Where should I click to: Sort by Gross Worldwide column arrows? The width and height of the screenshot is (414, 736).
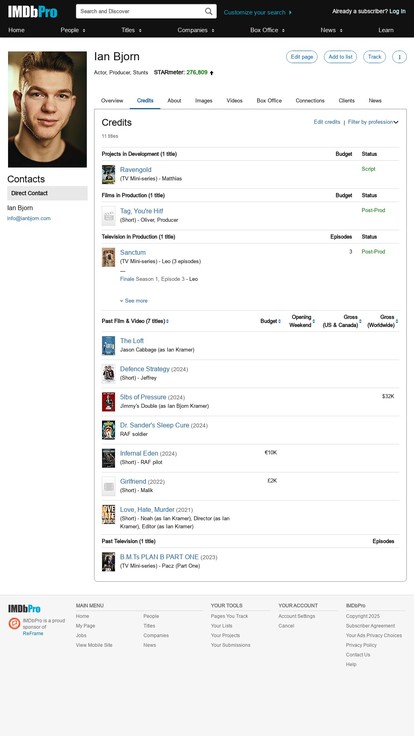397,322
